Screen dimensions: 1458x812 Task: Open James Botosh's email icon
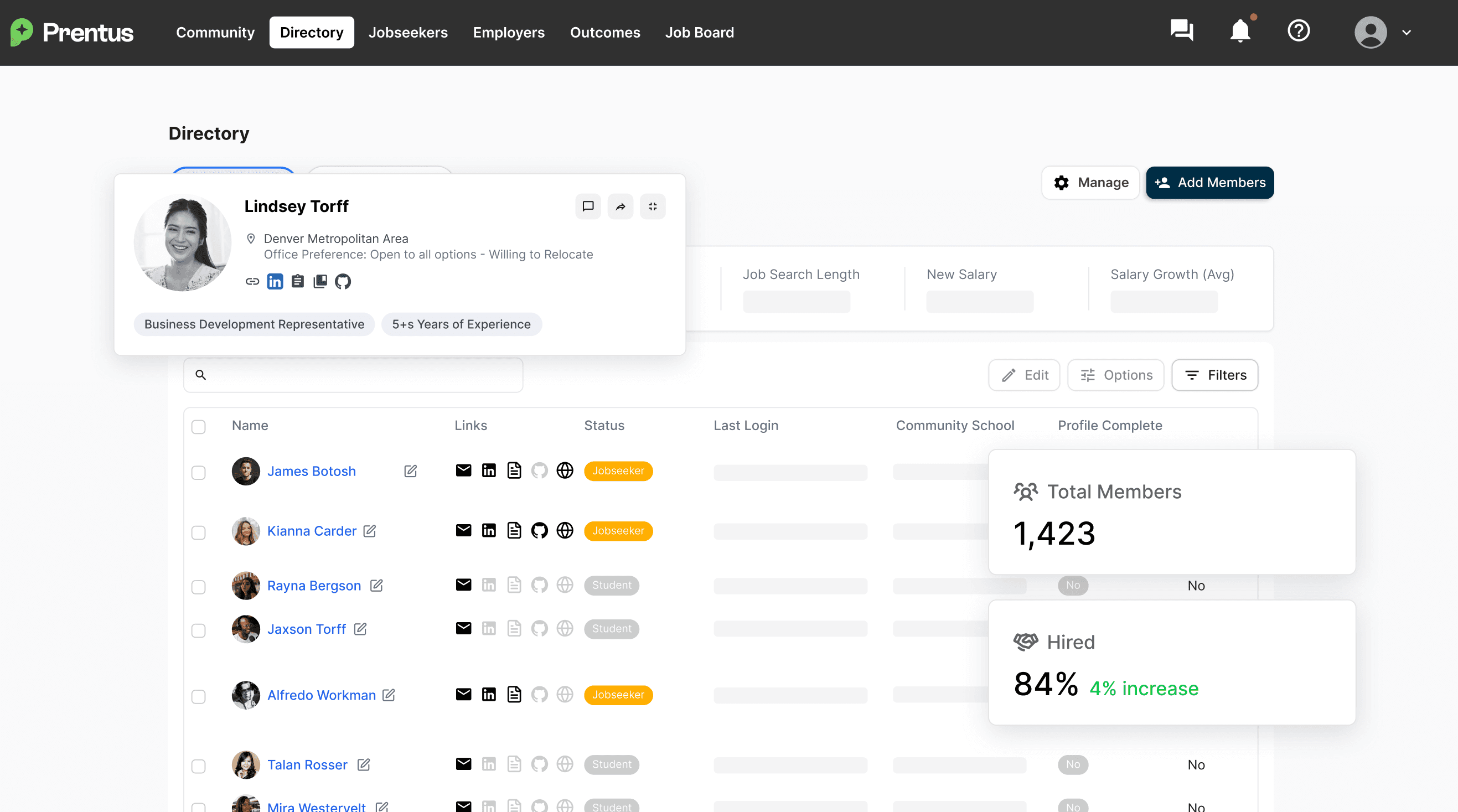[x=463, y=471]
